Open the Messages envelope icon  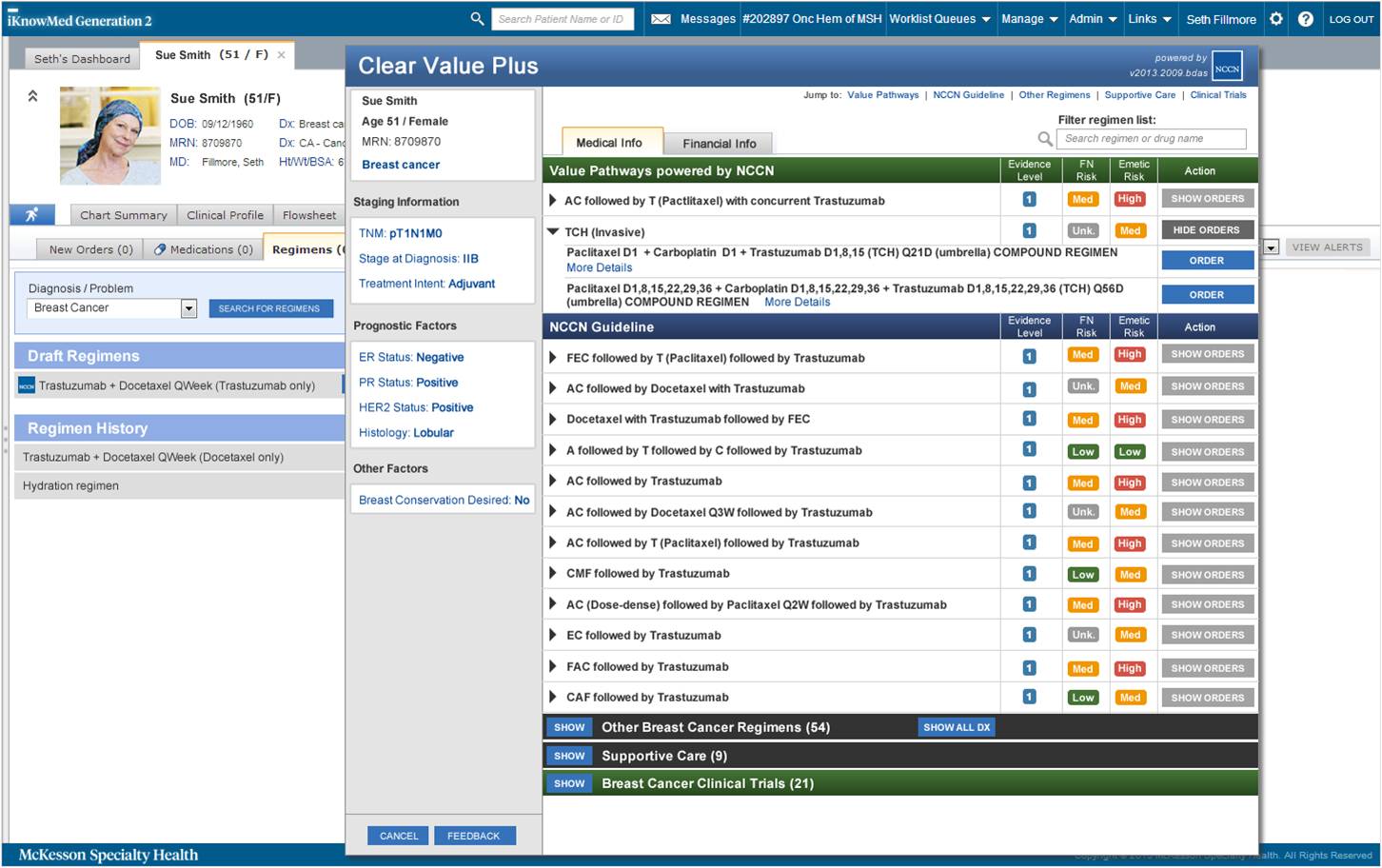click(661, 19)
